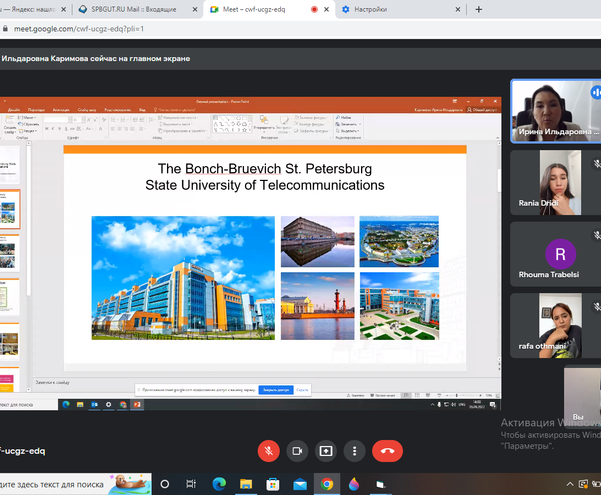This screenshot has height=495, width=601.
Task: Open the three-dot more options menu
Action: pyautogui.click(x=355, y=451)
